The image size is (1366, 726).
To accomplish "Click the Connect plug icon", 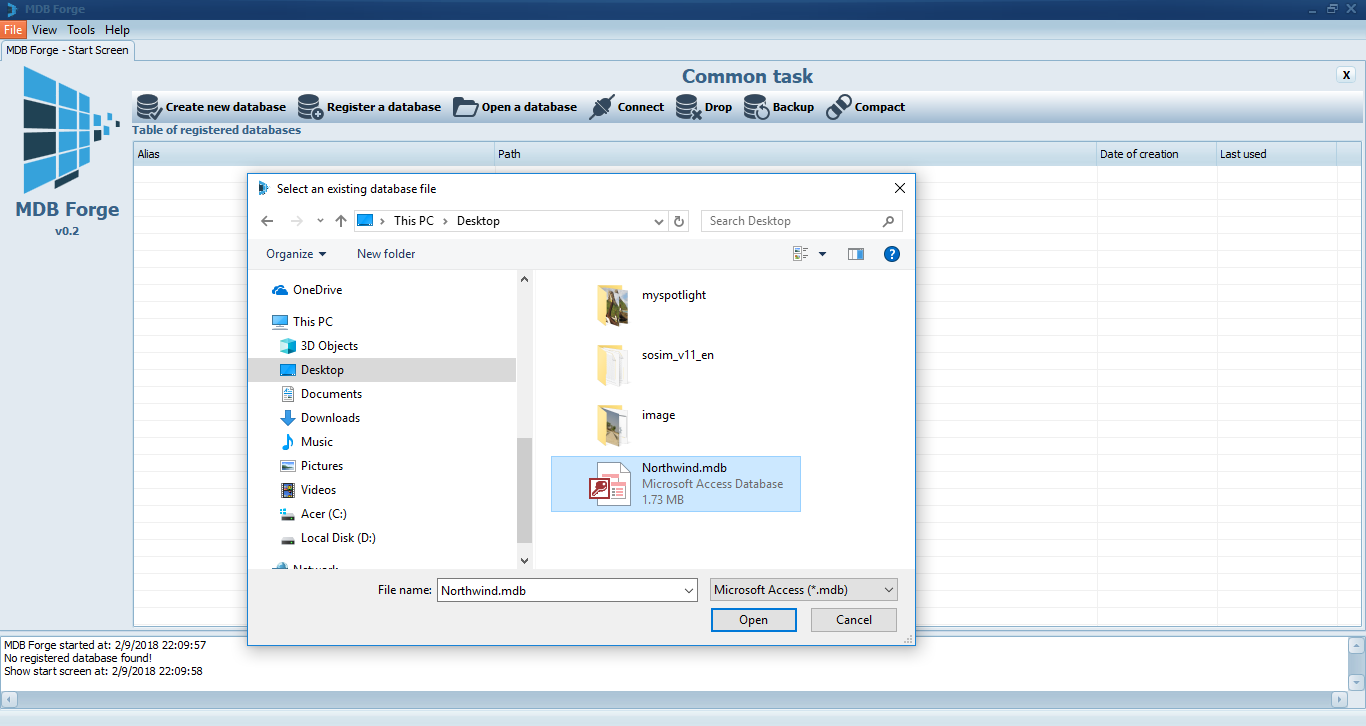I will [602, 107].
